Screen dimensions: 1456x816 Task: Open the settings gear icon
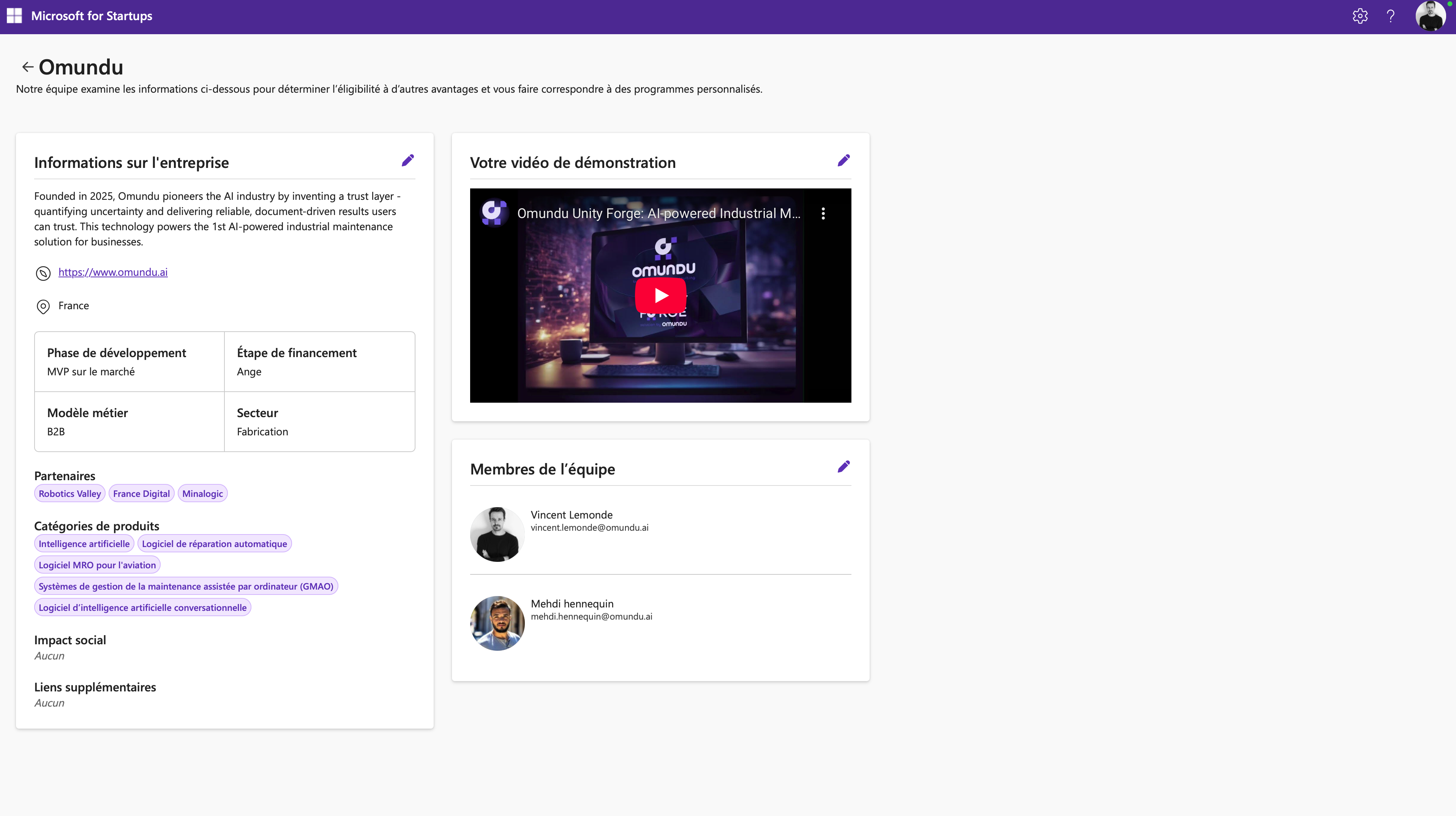(x=1360, y=16)
